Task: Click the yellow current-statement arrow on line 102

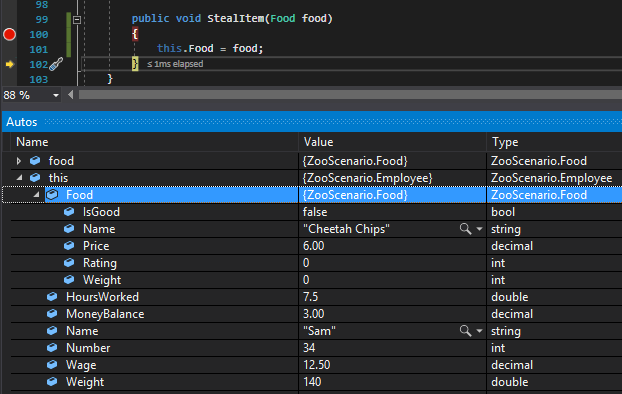Action: click(x=10, y=64)
